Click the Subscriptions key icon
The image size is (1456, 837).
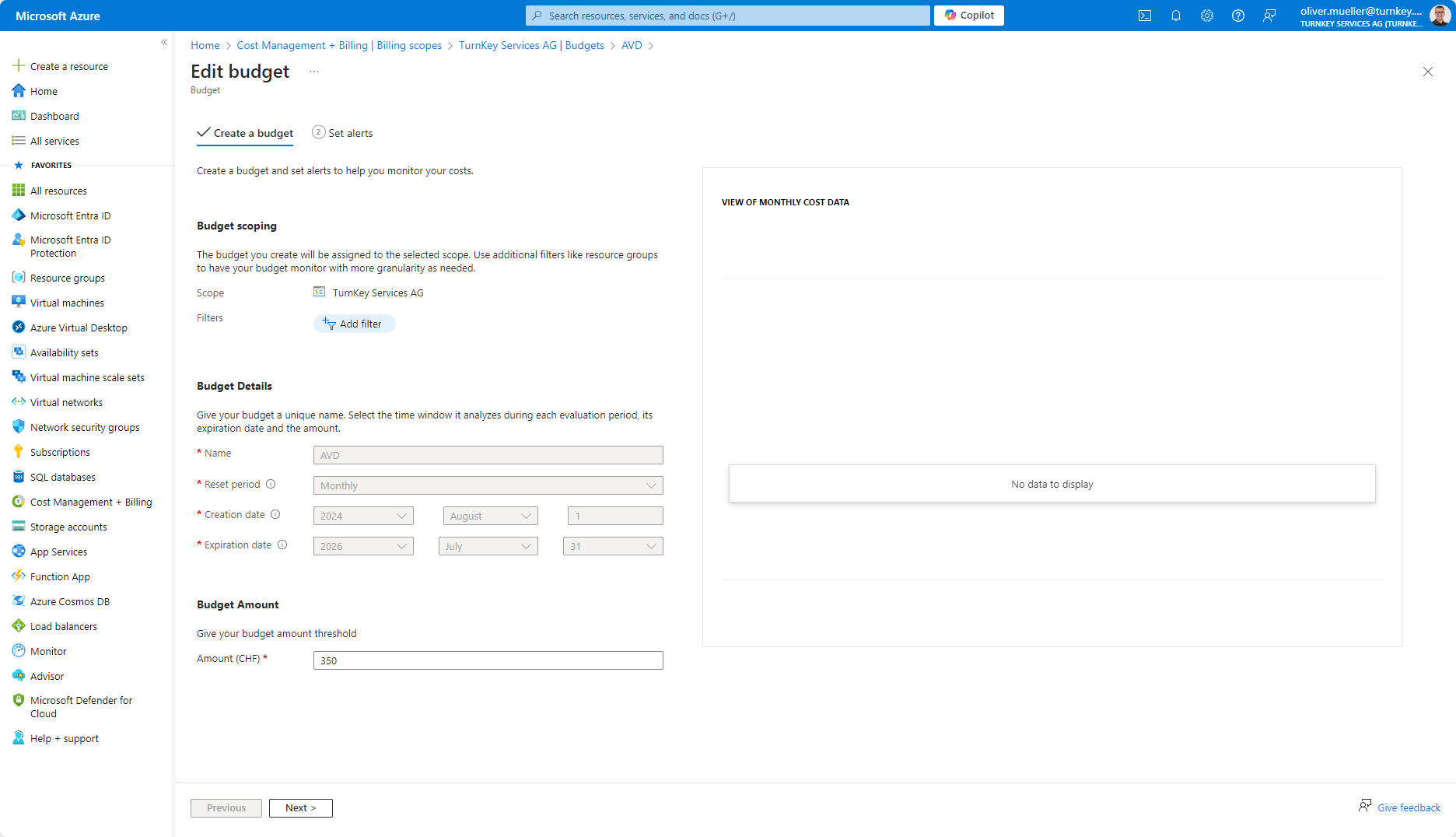pyautogui.click(x=19, y=452)
